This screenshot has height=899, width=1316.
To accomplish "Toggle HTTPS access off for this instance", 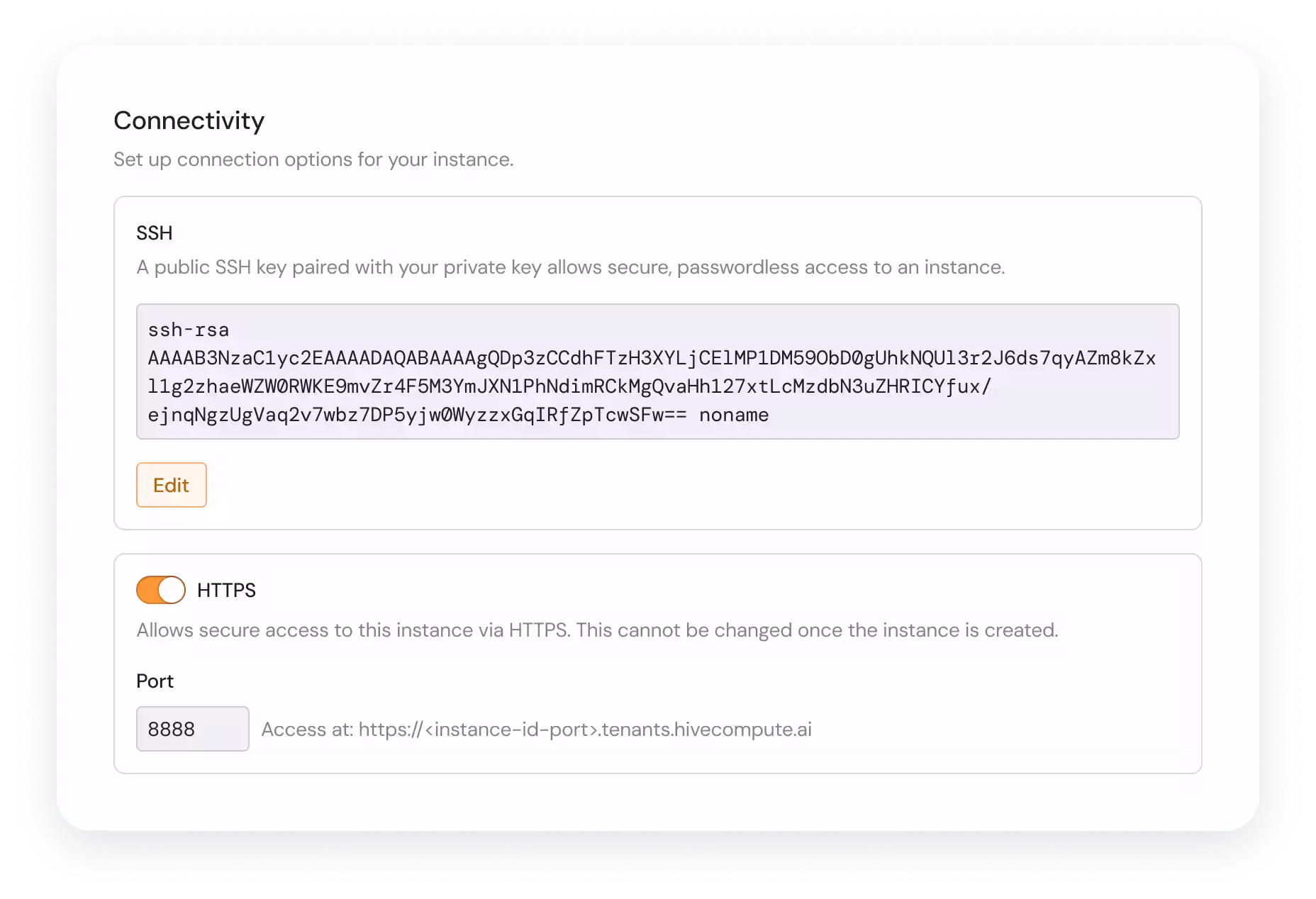I will [x=160, y=589].
